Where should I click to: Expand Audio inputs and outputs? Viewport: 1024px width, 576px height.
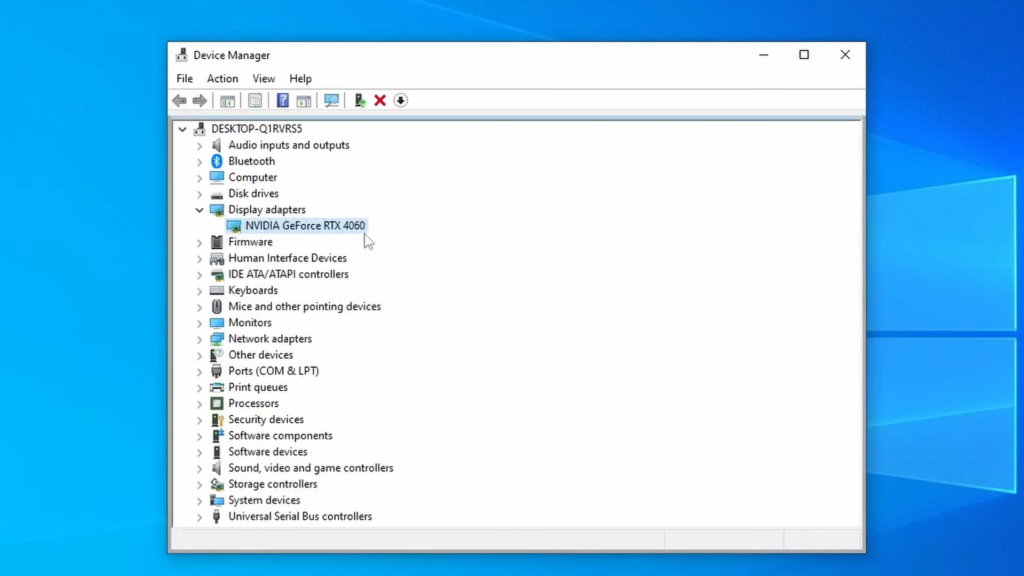click(x=199, y=146)
